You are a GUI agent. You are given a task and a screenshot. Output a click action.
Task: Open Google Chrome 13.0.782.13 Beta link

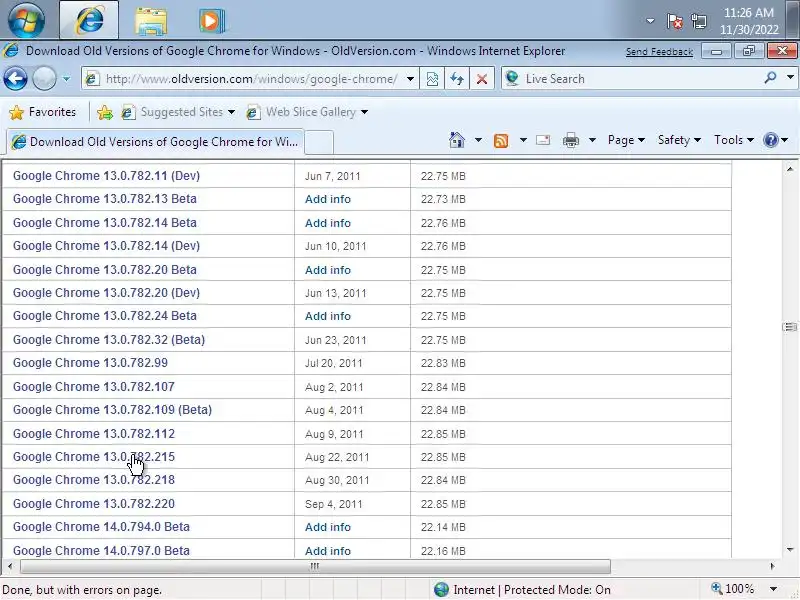tap(105, 198)
